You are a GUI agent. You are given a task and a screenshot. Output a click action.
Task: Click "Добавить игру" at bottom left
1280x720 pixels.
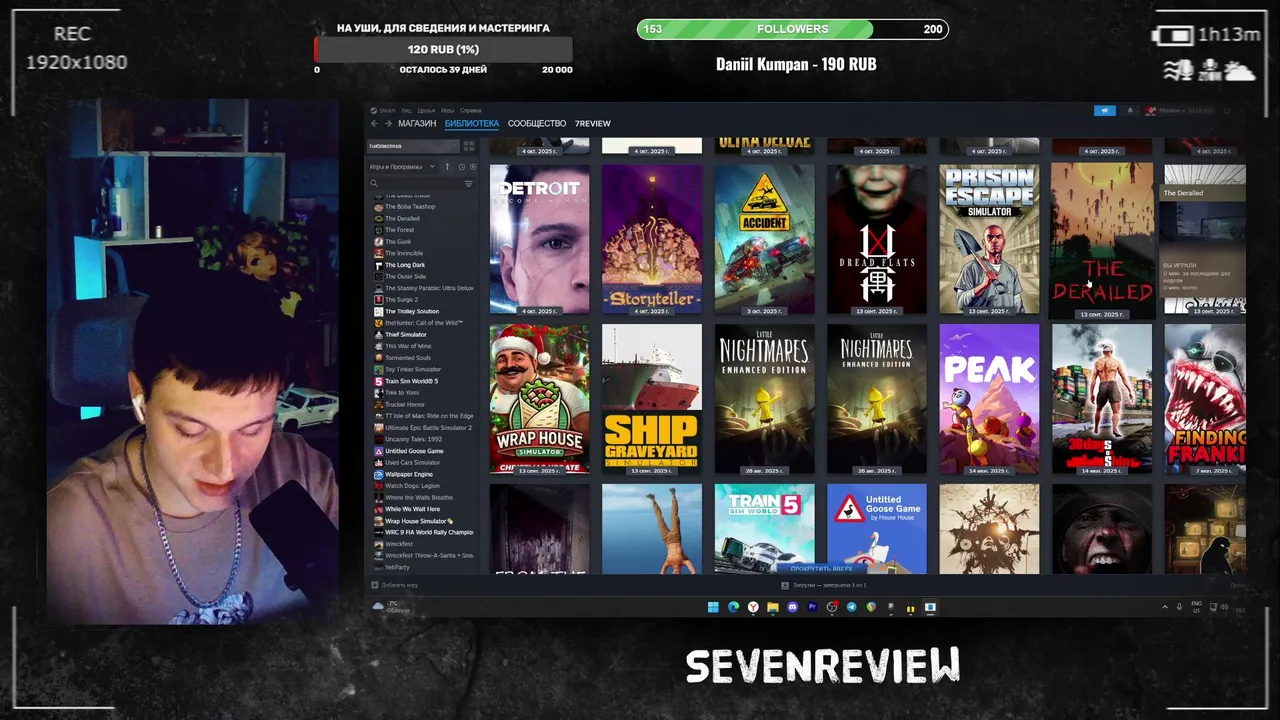(x=395, y=585)
